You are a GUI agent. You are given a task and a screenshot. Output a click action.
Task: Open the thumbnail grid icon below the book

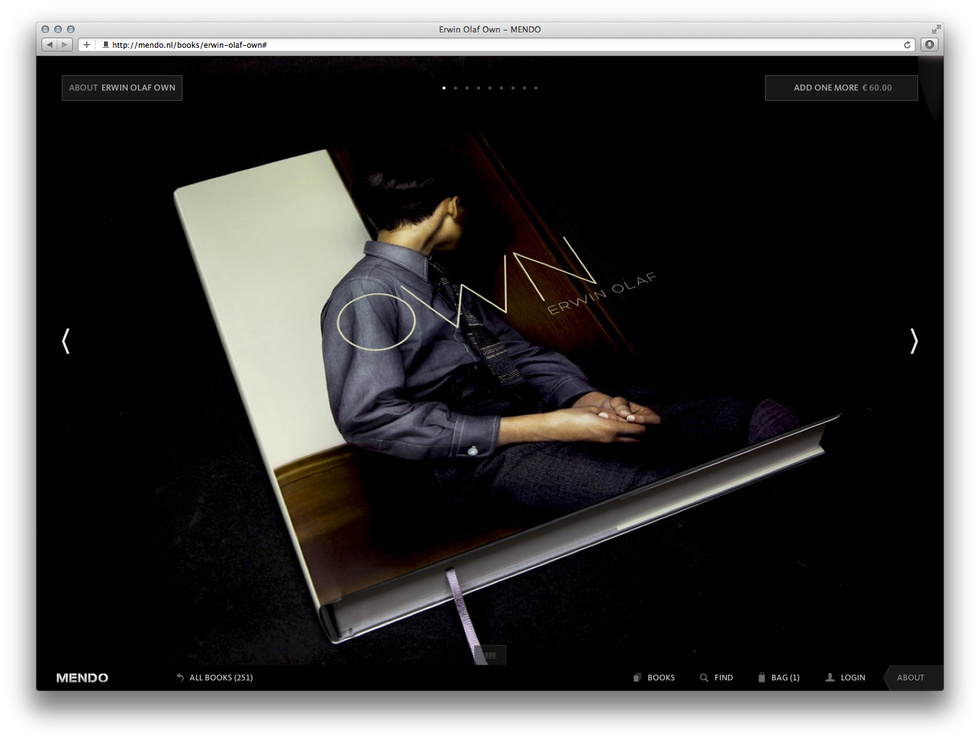pos(490,655)
